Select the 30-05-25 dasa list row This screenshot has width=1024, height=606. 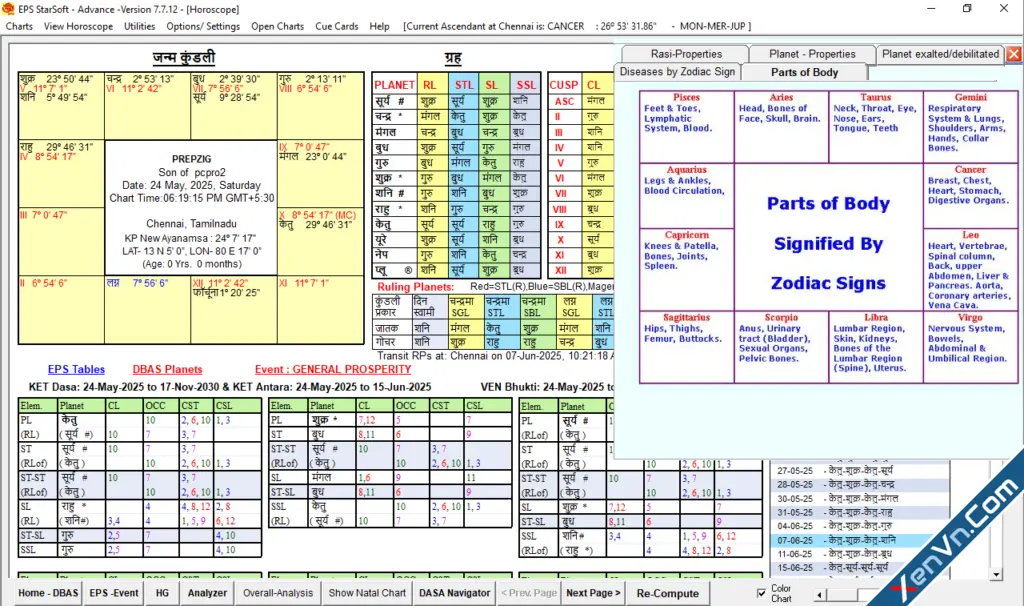pyautogui.click(x=859, y=498)
